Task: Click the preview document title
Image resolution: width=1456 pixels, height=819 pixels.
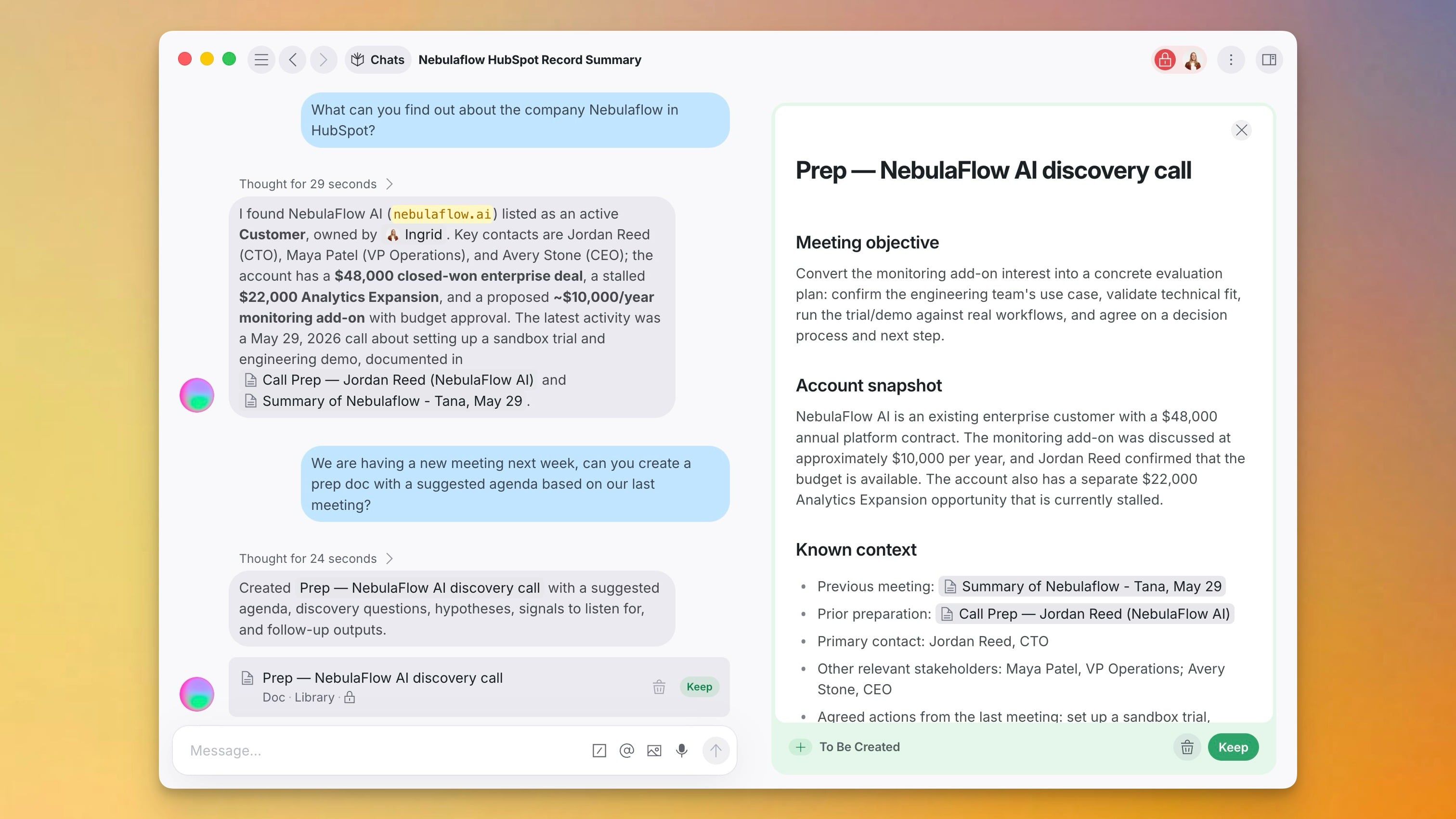Action: [x=993, y=170]
